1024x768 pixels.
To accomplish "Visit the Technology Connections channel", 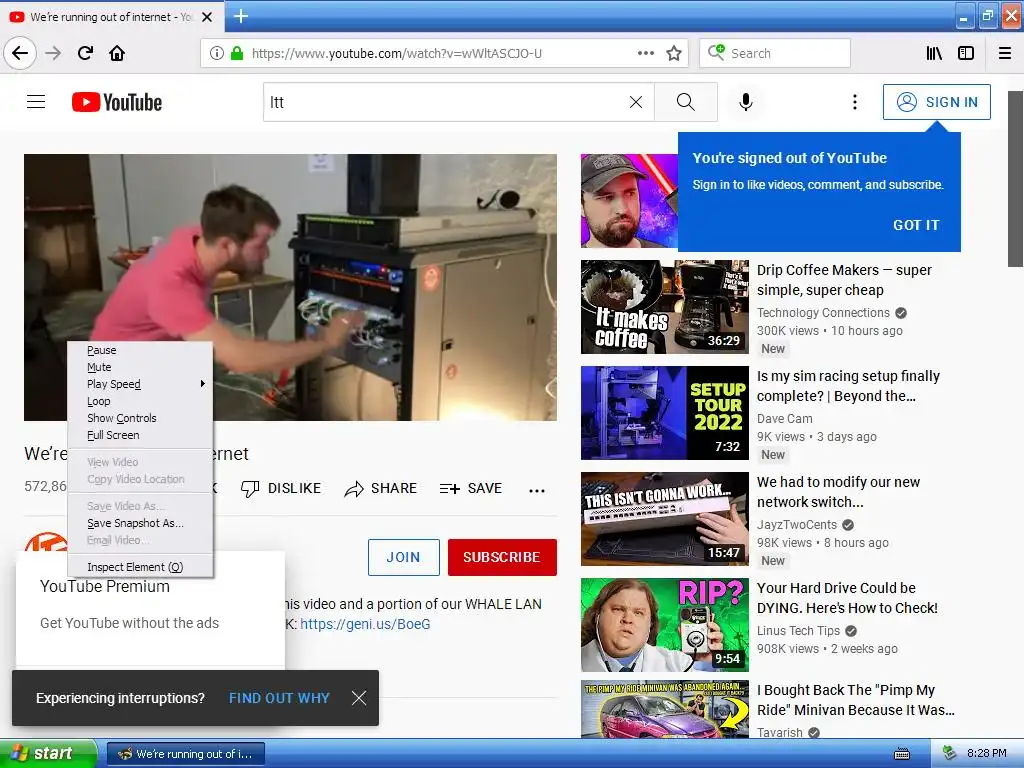I will [x=823, y=313].
